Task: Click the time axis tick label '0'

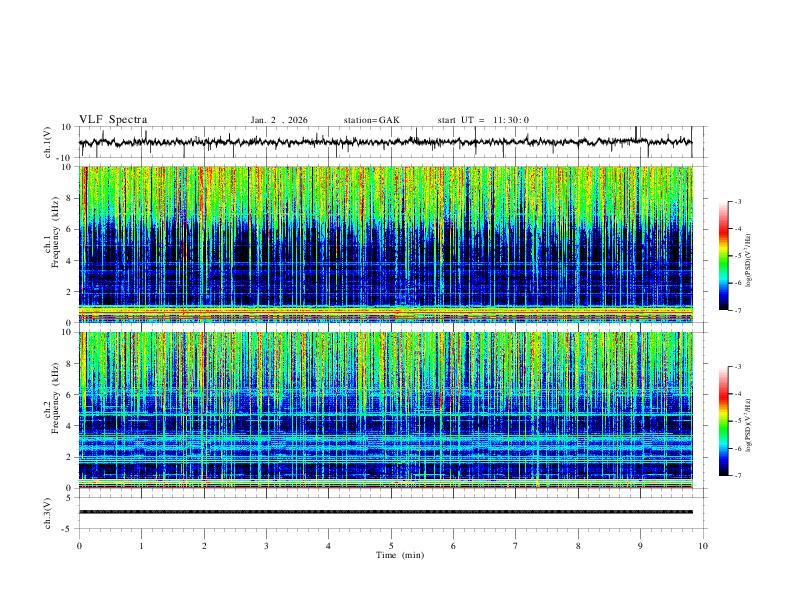Action: tap(79, 546)
